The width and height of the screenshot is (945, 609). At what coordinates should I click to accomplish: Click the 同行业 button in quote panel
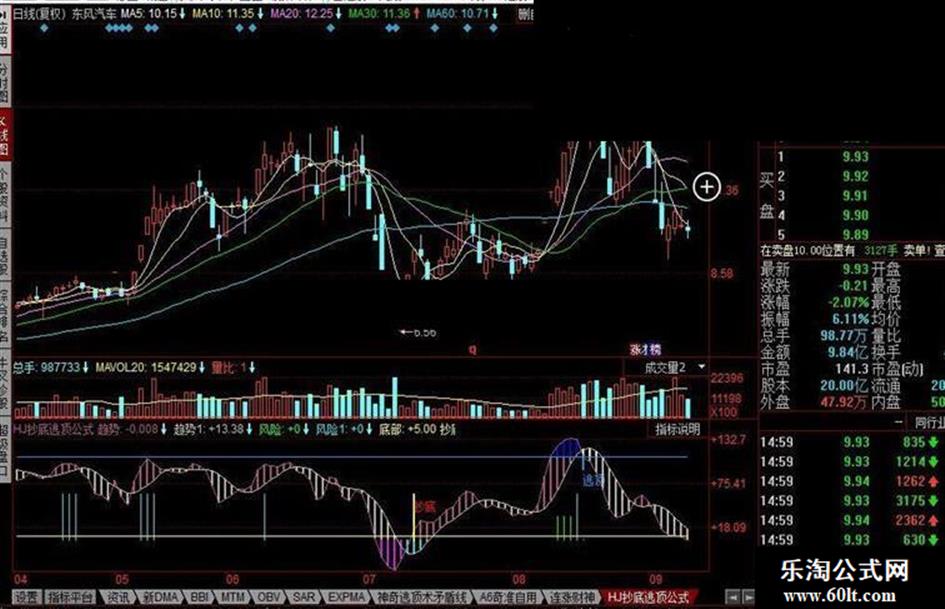click(x=928, y=422)
